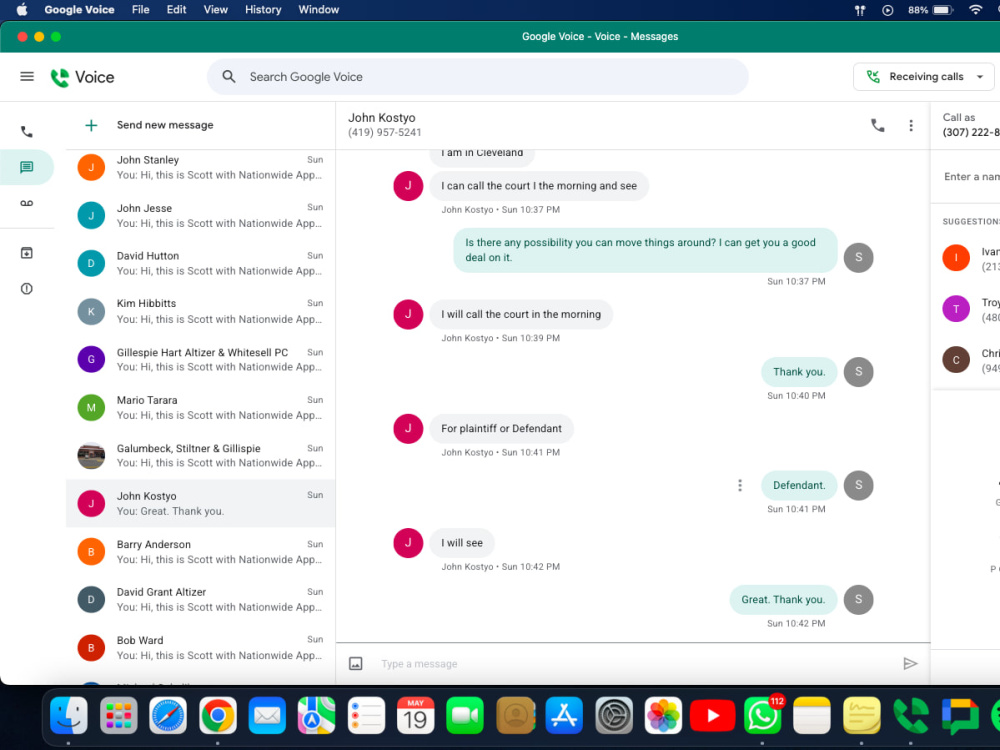Open Barry Anderson conversation

[x=200, y=552]
